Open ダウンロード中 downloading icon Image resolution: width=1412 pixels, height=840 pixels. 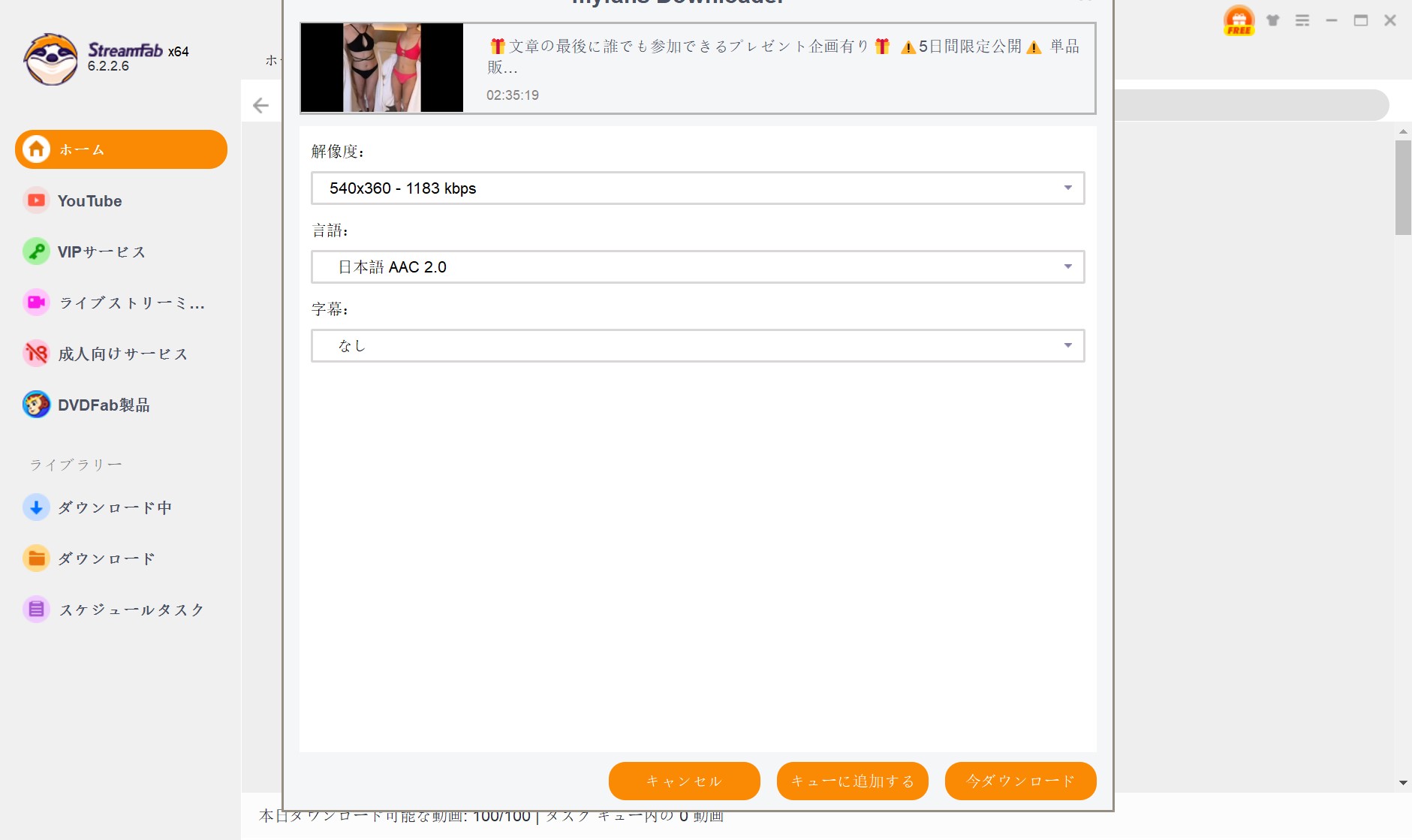(x=36, y=507)
